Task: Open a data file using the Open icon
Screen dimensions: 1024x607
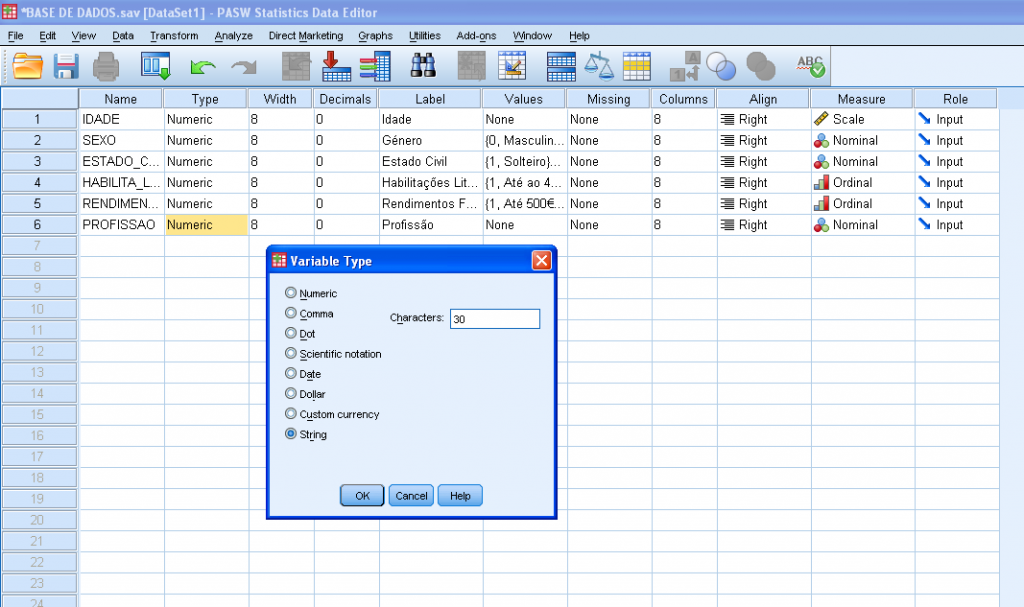Action: 27,65
